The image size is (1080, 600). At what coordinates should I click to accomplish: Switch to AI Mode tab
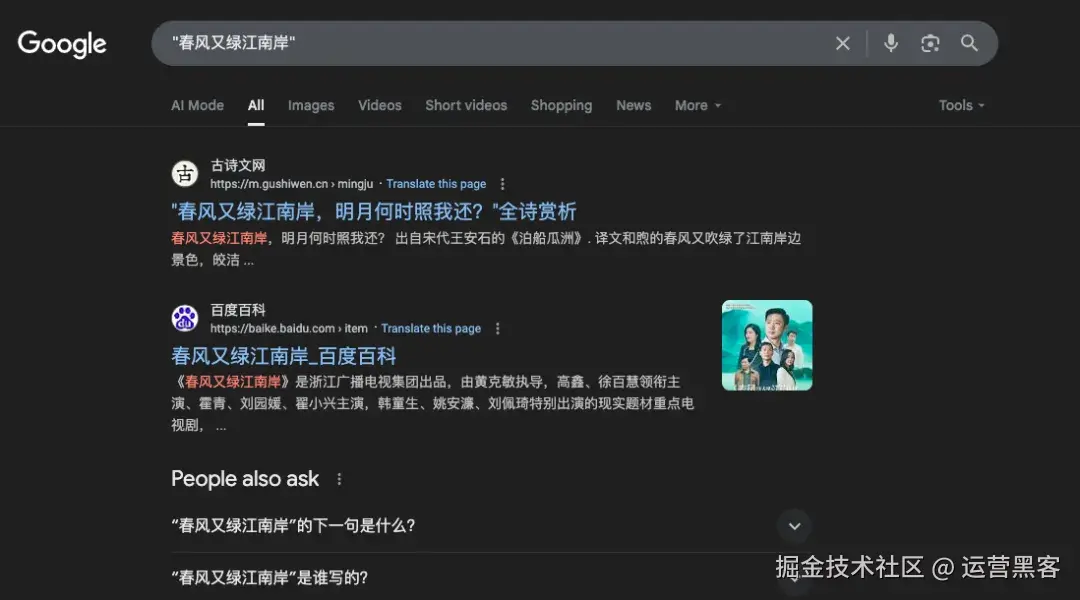(198, 105)
